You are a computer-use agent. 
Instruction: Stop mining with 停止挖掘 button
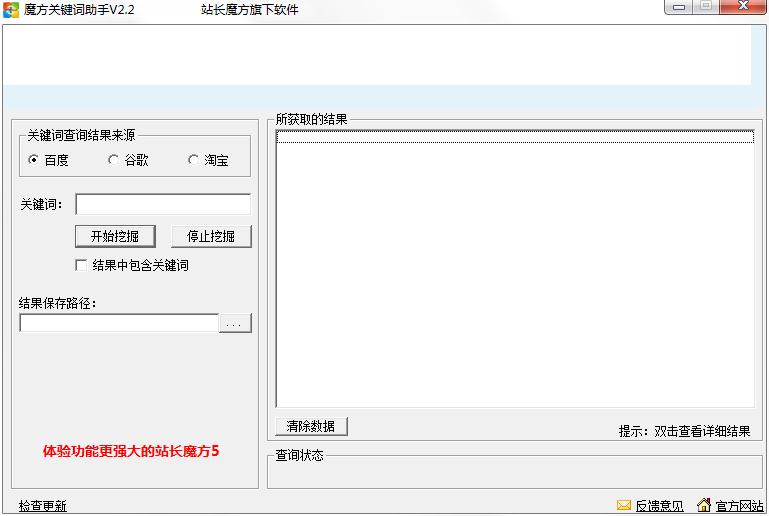coord(211,236)
